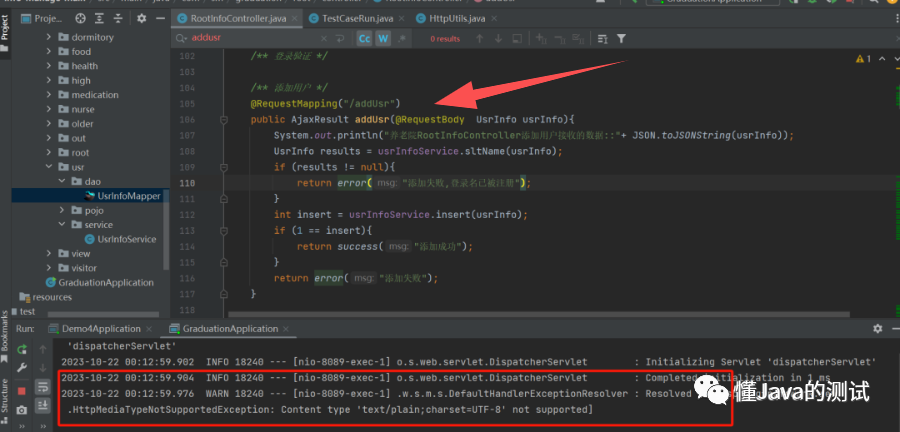Click Unselect Occurrence icon
Viewport: 900px width, 432px height.
pyautogui.click(x=560, y=38)
